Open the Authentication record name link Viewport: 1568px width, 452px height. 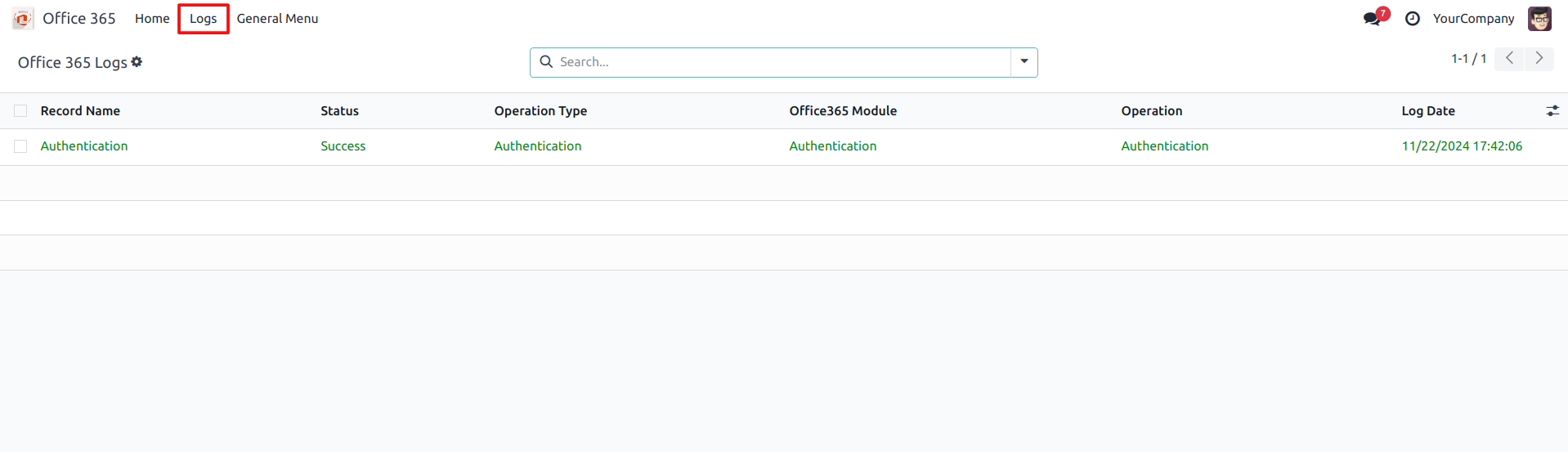84,146
